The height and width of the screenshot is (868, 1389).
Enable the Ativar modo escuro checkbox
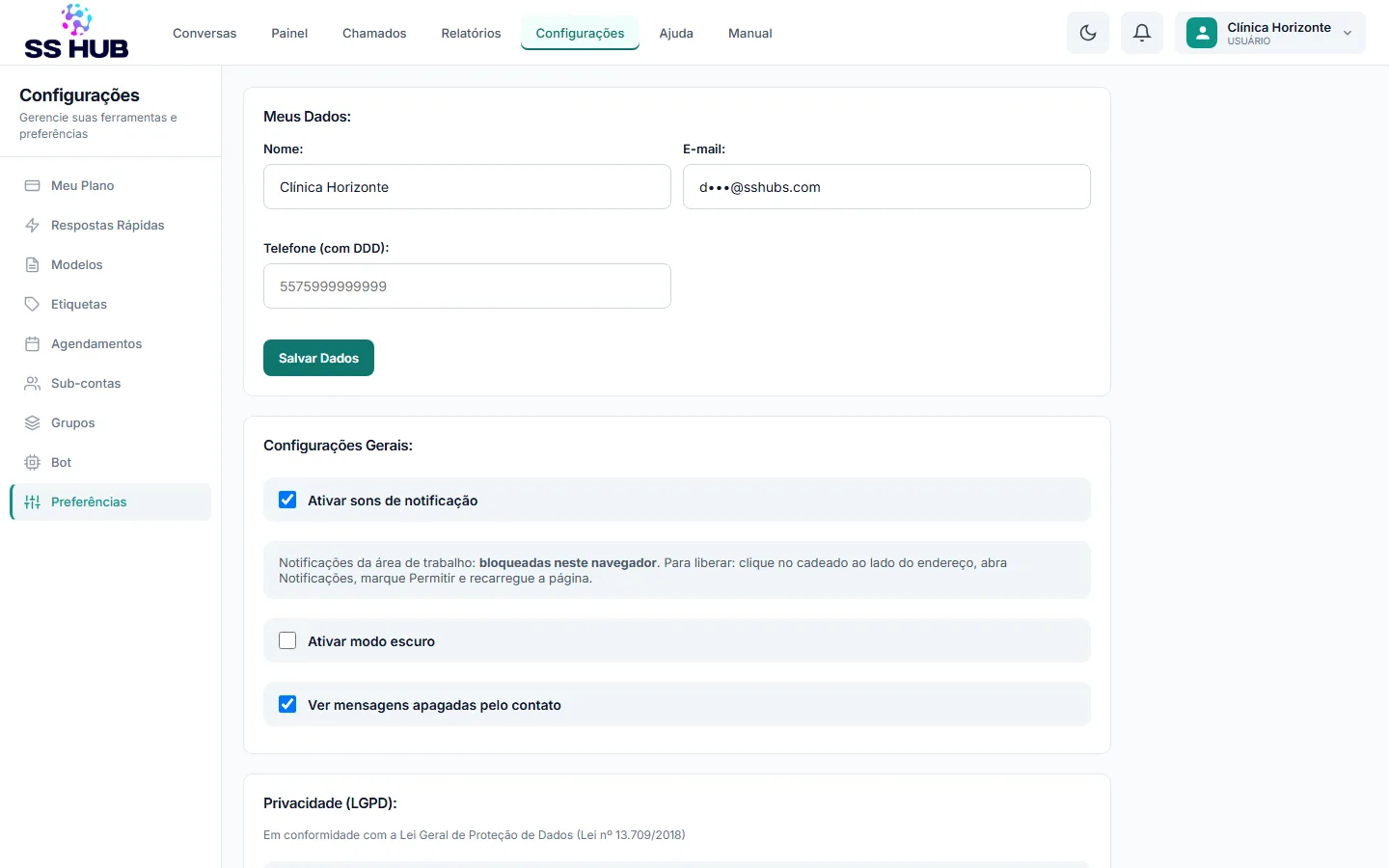click(x=287, y=640)
